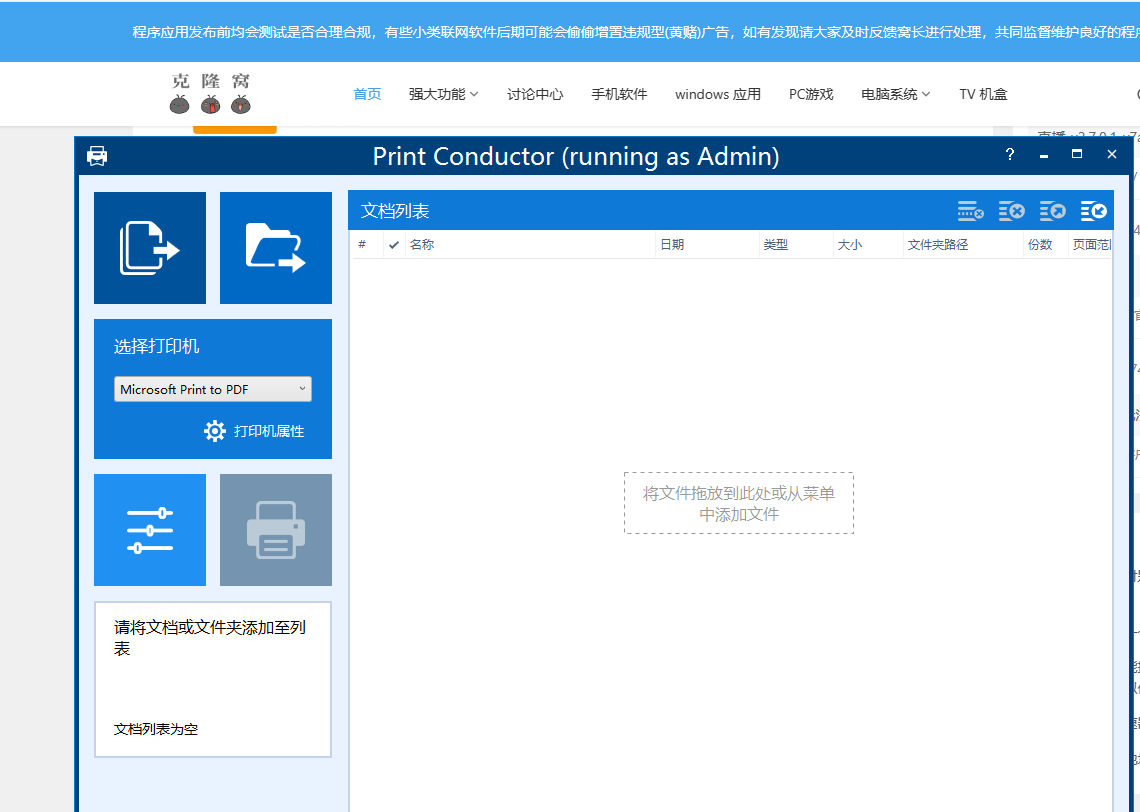Sort by the 文件夹路径 column header

963,245
